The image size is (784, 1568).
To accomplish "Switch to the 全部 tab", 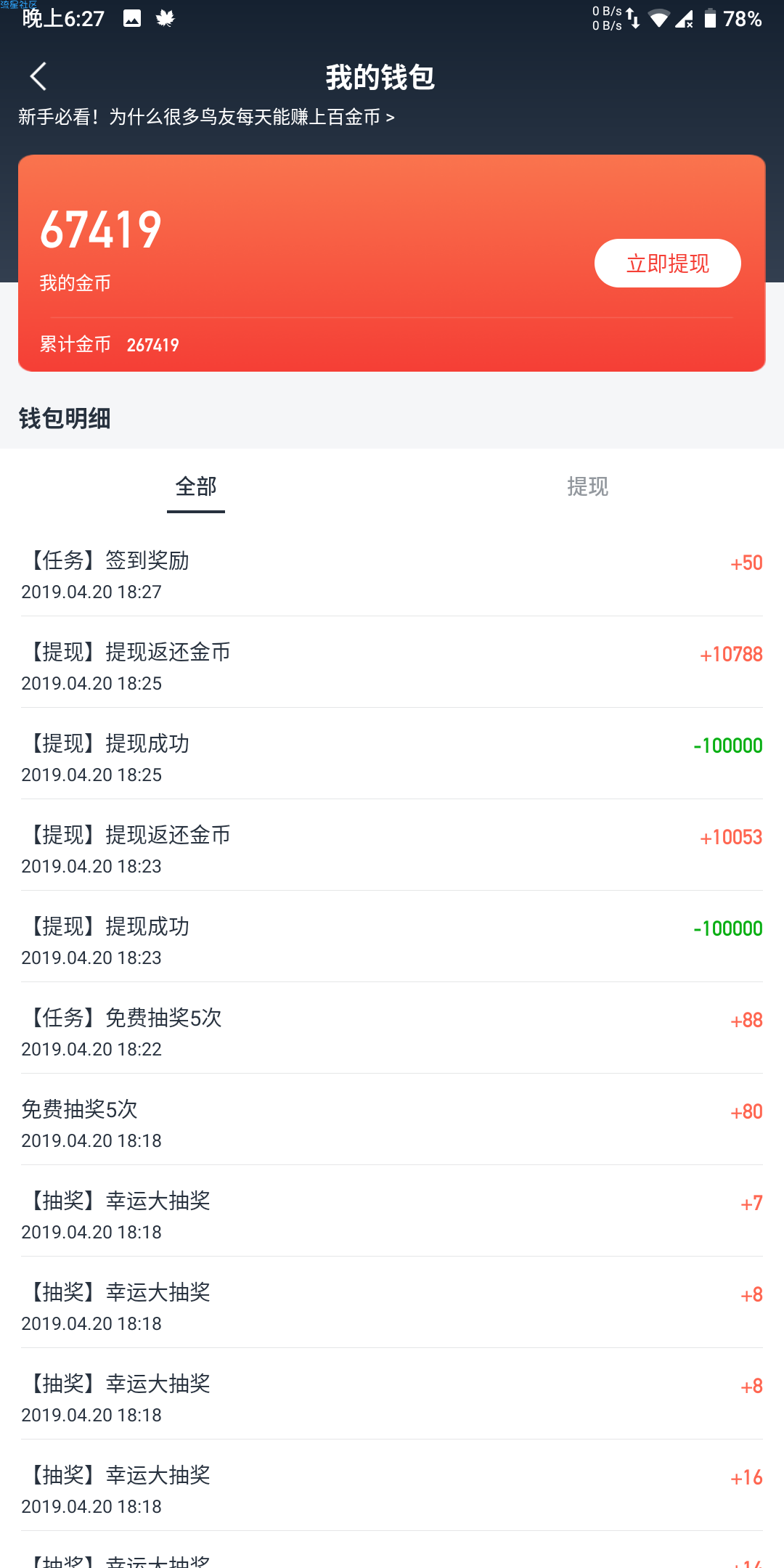I will (x=196, y=486).
